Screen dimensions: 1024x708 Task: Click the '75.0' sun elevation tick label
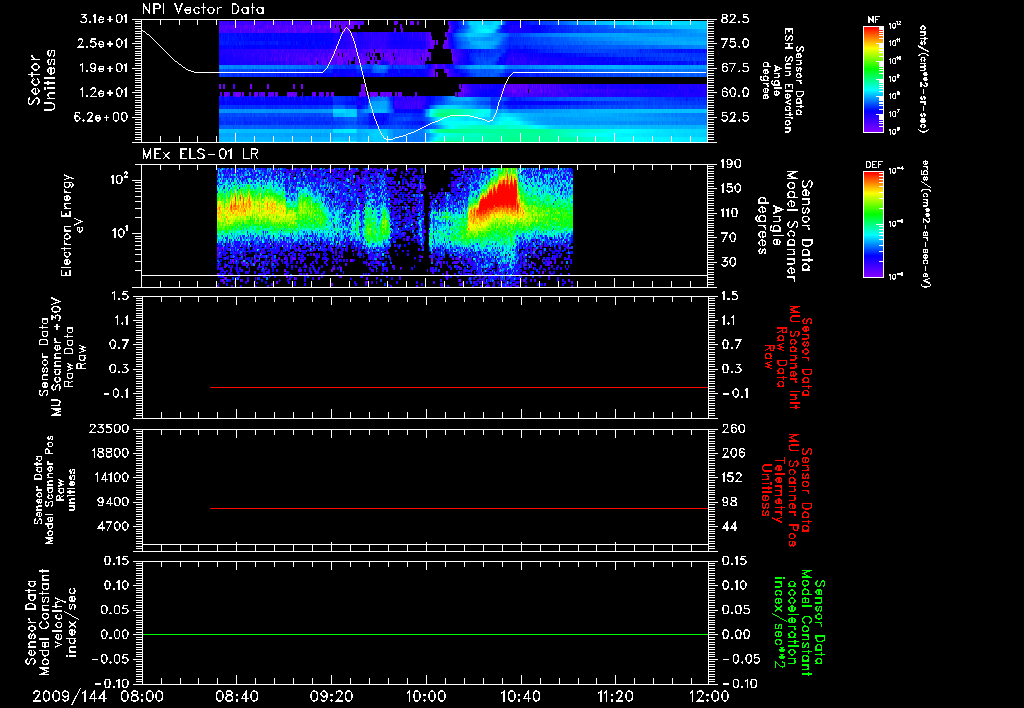[735, 43]
